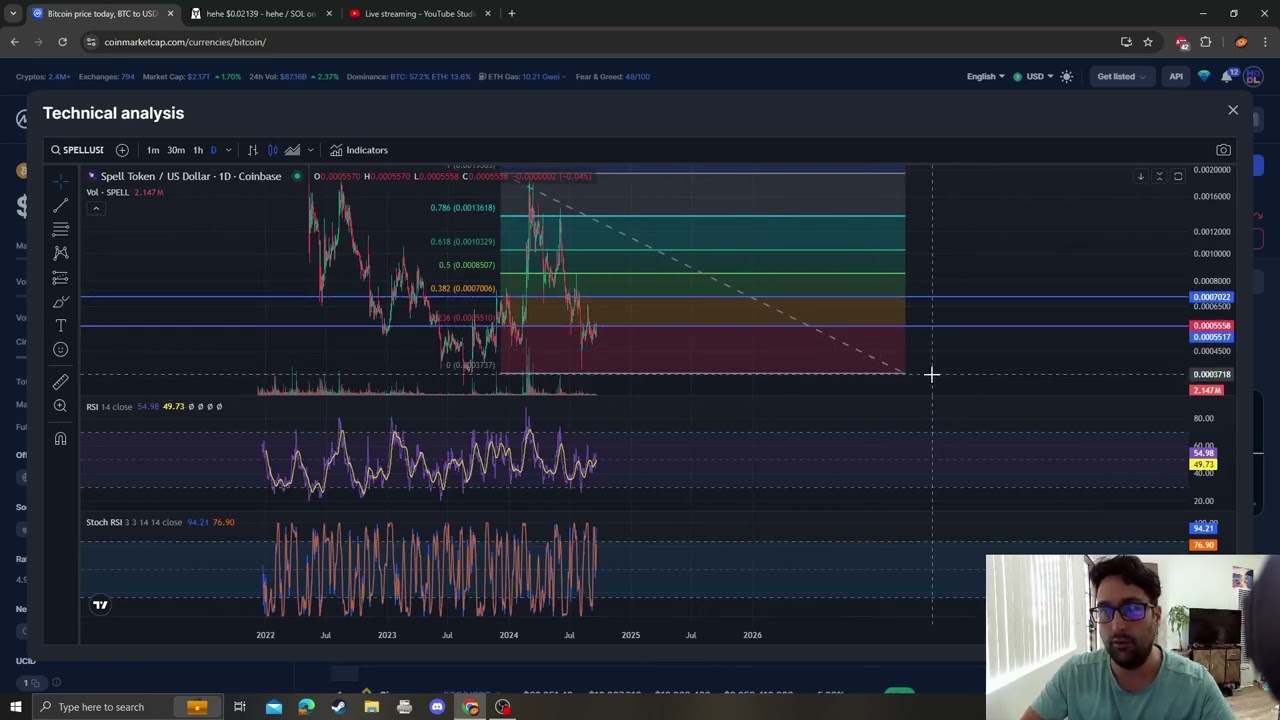Go back in browser
Screen dimensions: 1280x720
14,42
